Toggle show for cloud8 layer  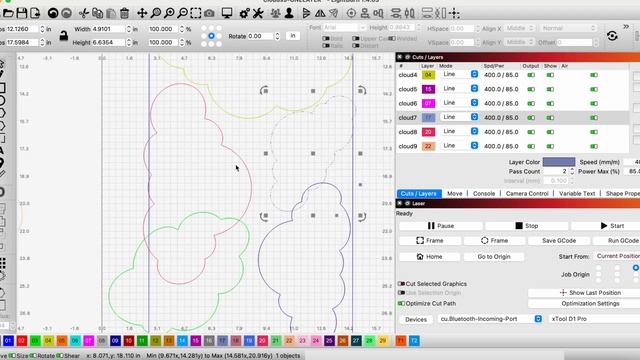point(550,132)
